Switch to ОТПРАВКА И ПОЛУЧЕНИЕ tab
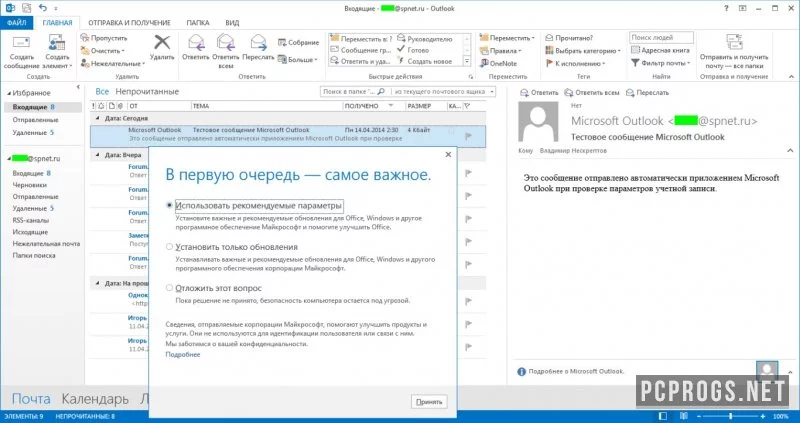This screenshot has width=800, height=423. [x=129, y=23]
